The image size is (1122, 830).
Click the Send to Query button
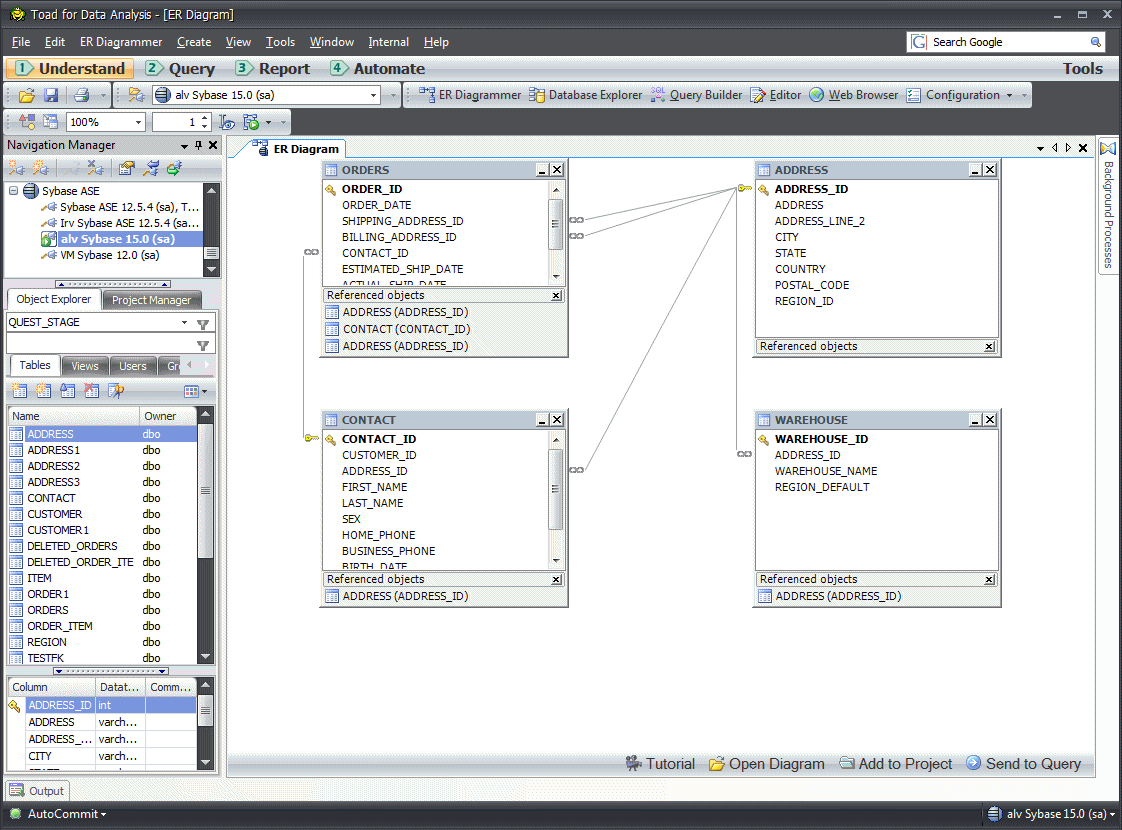pyautogui.click(x=1024, y=764)
